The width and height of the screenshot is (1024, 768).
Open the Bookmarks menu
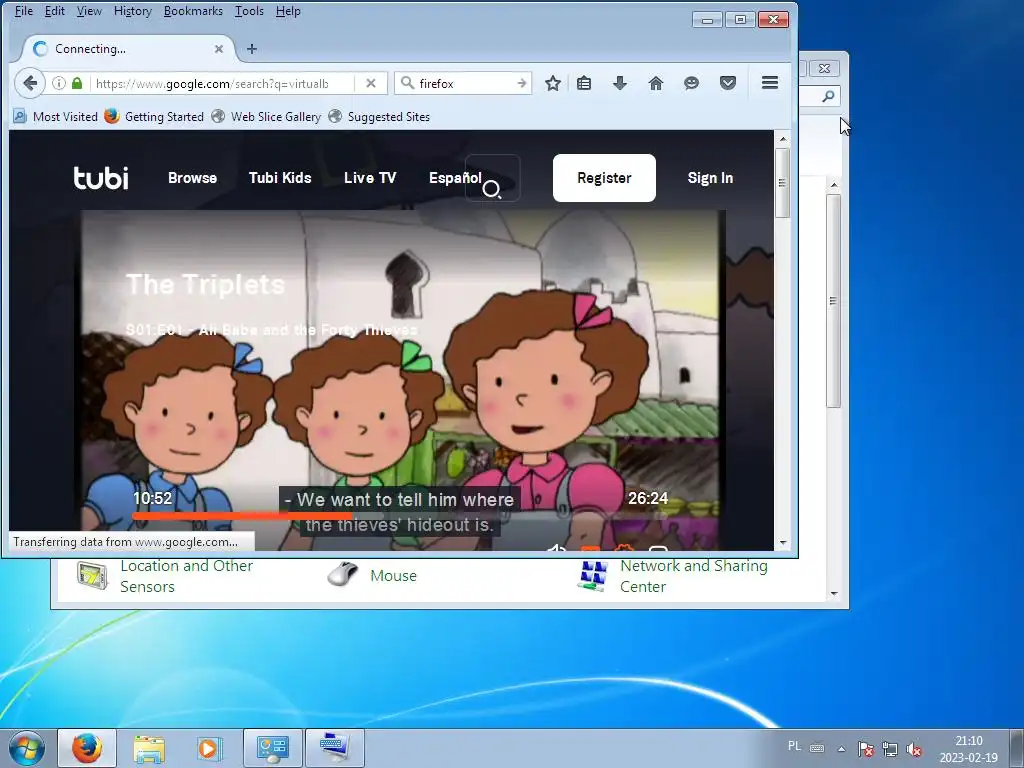coord(193,11)
